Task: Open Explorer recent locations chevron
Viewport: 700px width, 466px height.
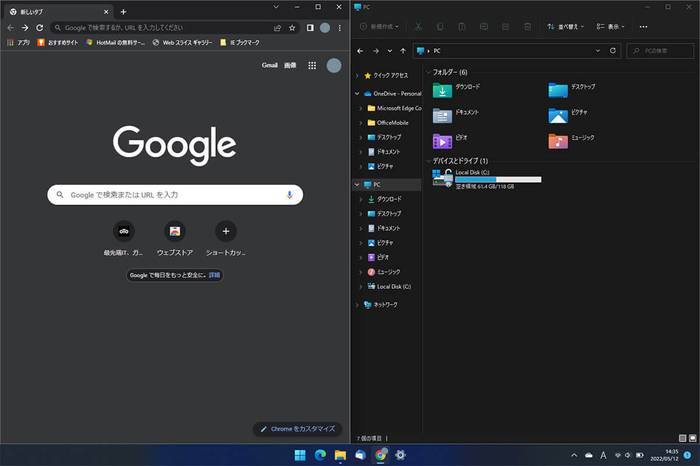Action: click(x=390, y=51)
